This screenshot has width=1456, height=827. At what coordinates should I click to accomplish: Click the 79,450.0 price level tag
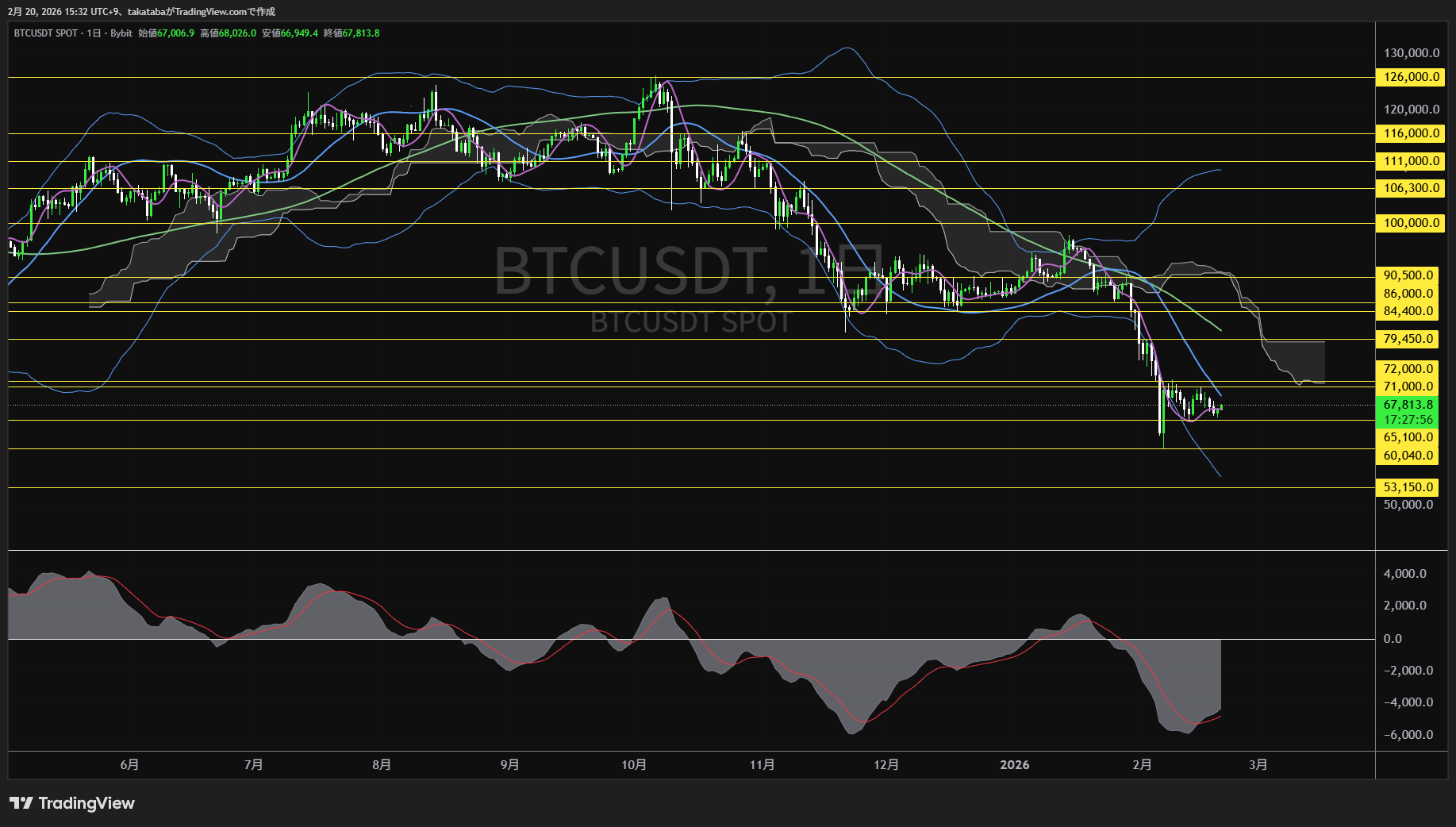click(1408, 339)
